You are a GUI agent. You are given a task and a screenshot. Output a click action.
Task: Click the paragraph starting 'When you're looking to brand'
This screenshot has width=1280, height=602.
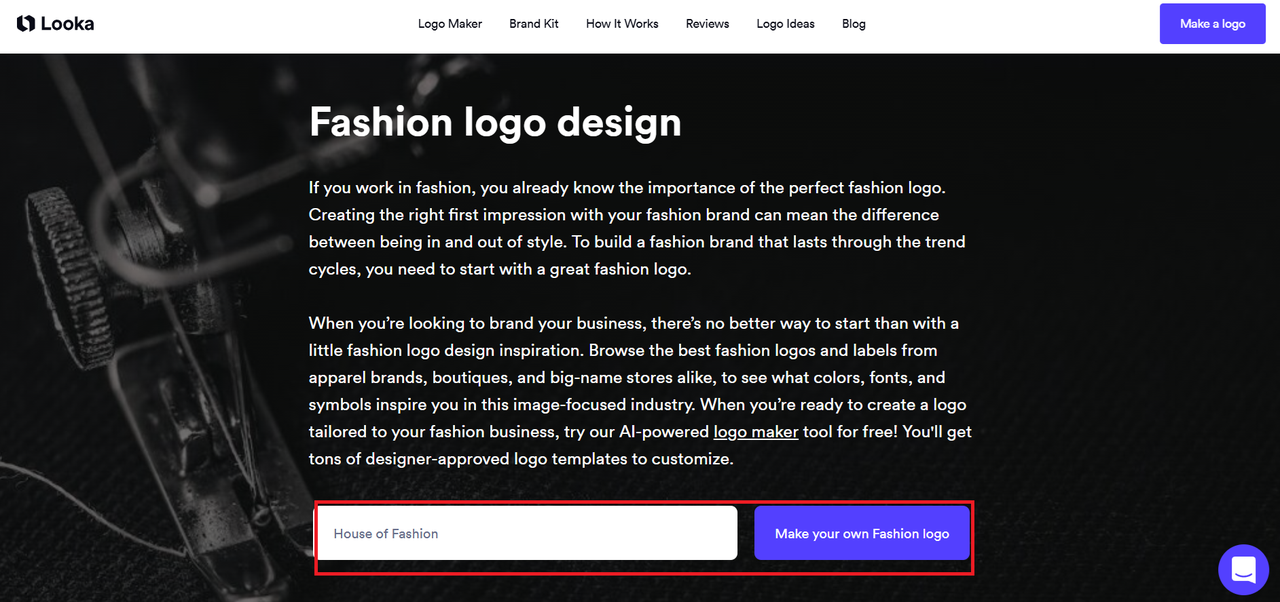(x=640, y=391)
